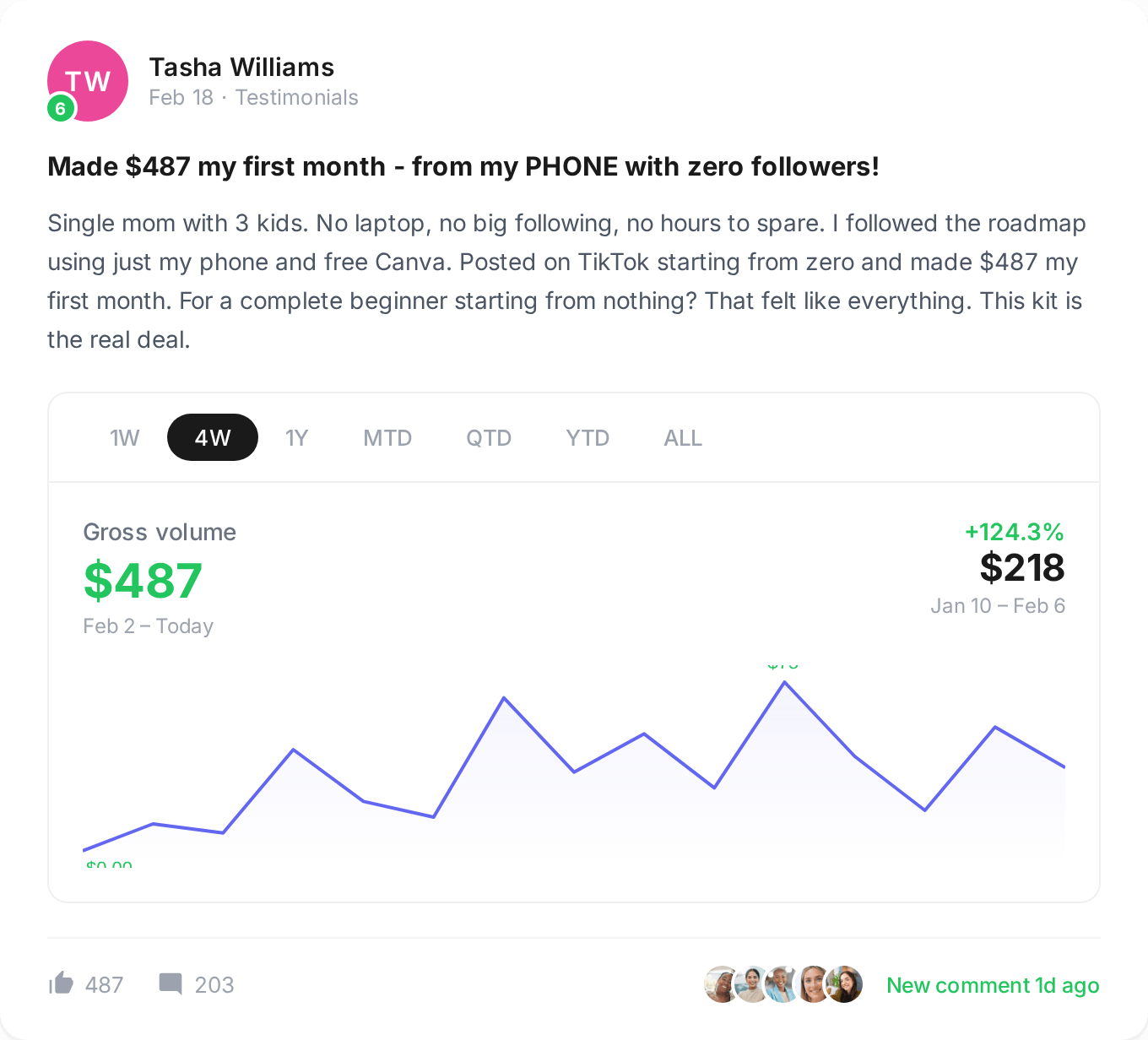
Task: Switch to the MTD range tab
Action: tap(387, 438)
